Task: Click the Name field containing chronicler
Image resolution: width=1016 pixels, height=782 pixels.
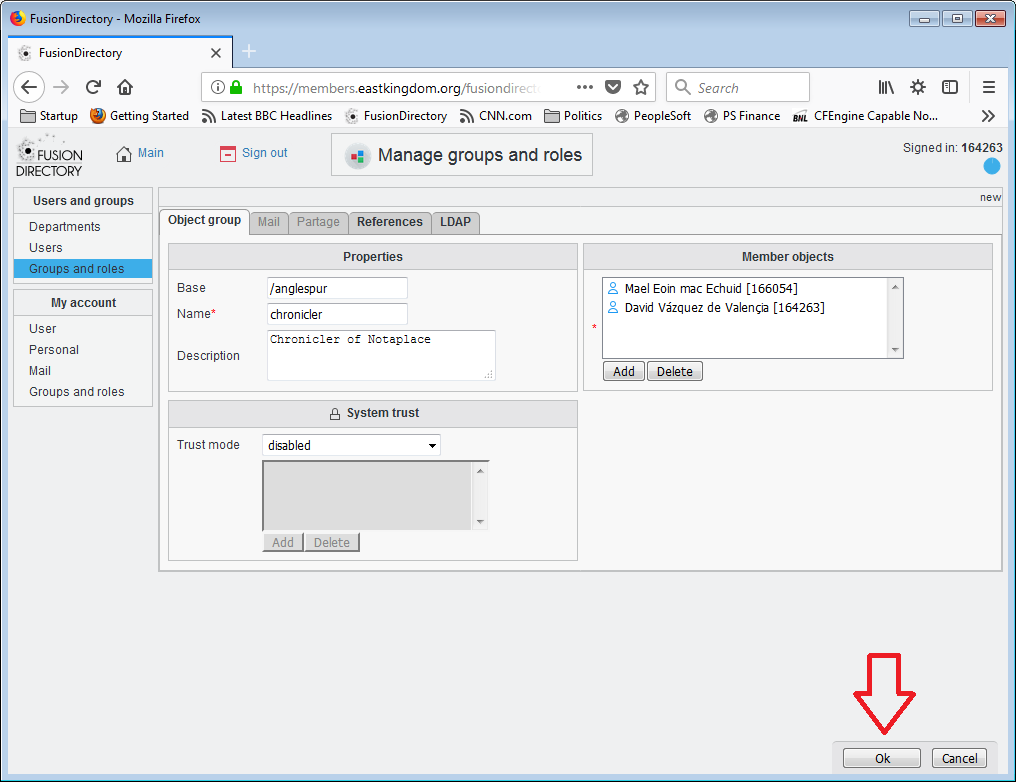Action: [x=337, y=314]
